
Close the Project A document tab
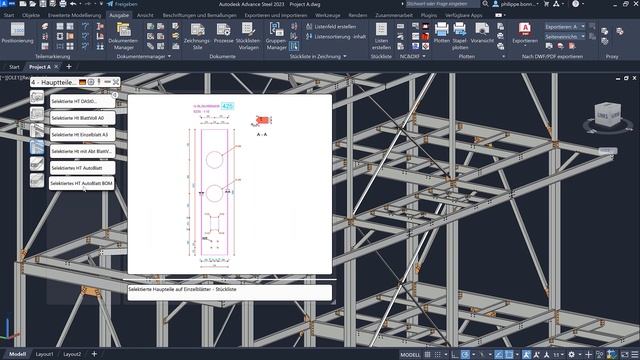(56, 67)
